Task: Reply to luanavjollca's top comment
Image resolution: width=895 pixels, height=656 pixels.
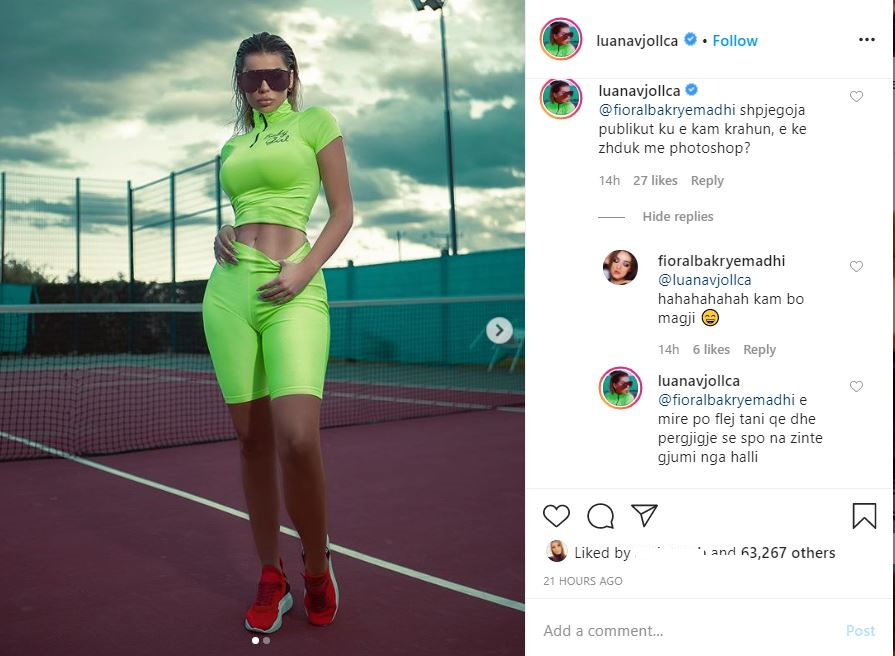Action: tap(707, 180)
